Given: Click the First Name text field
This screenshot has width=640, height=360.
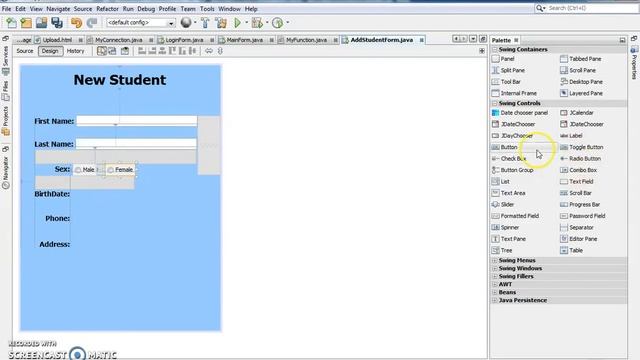Looking at the screenshot, I should pos(137,121).
